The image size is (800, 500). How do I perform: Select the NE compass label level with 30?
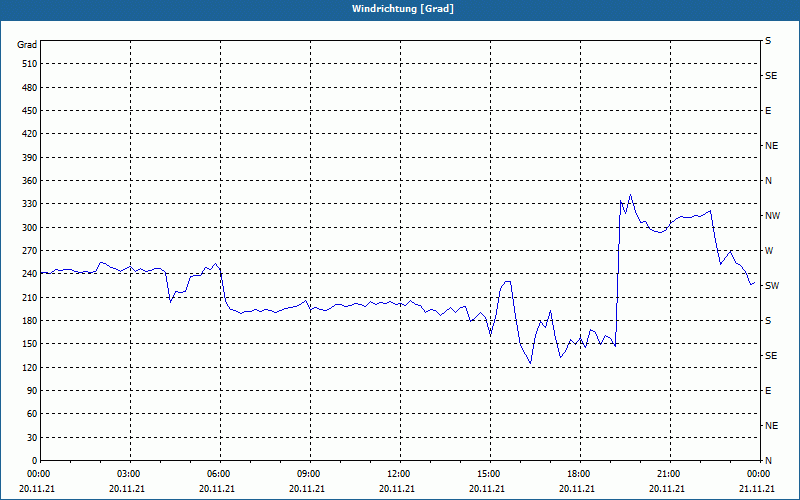click(771, 426)
